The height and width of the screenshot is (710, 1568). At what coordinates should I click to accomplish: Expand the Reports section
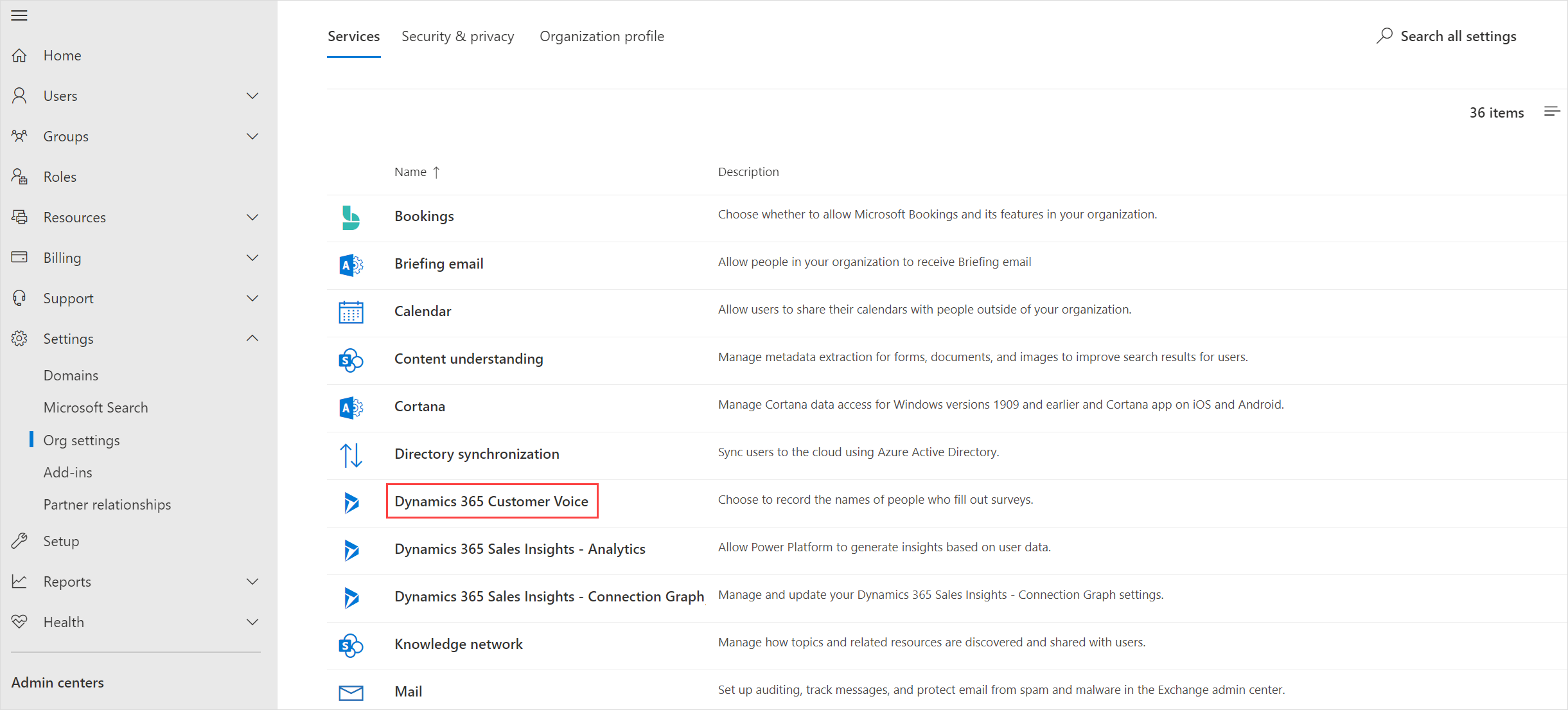click(252, 581)
